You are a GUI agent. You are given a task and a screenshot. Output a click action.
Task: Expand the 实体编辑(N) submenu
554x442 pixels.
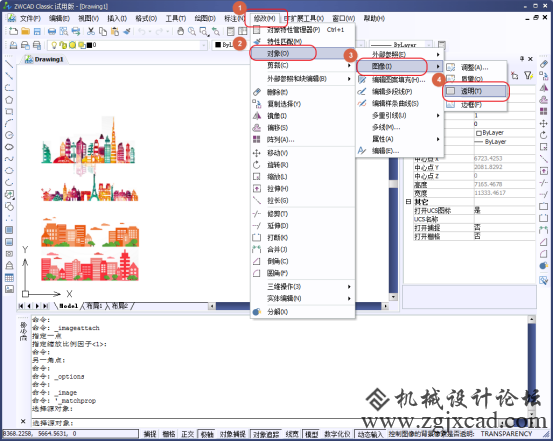click(x=301, y=299)
